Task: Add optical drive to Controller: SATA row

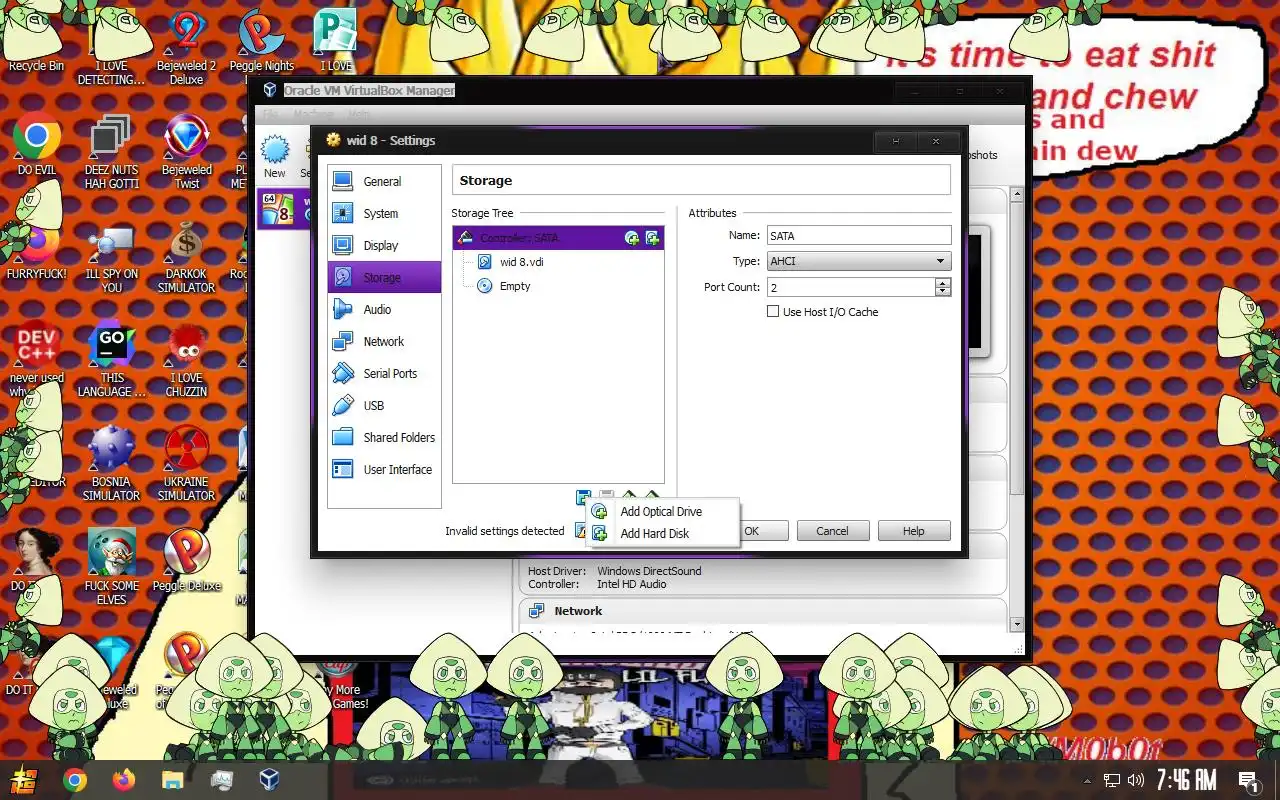Action: coord(632,238)
